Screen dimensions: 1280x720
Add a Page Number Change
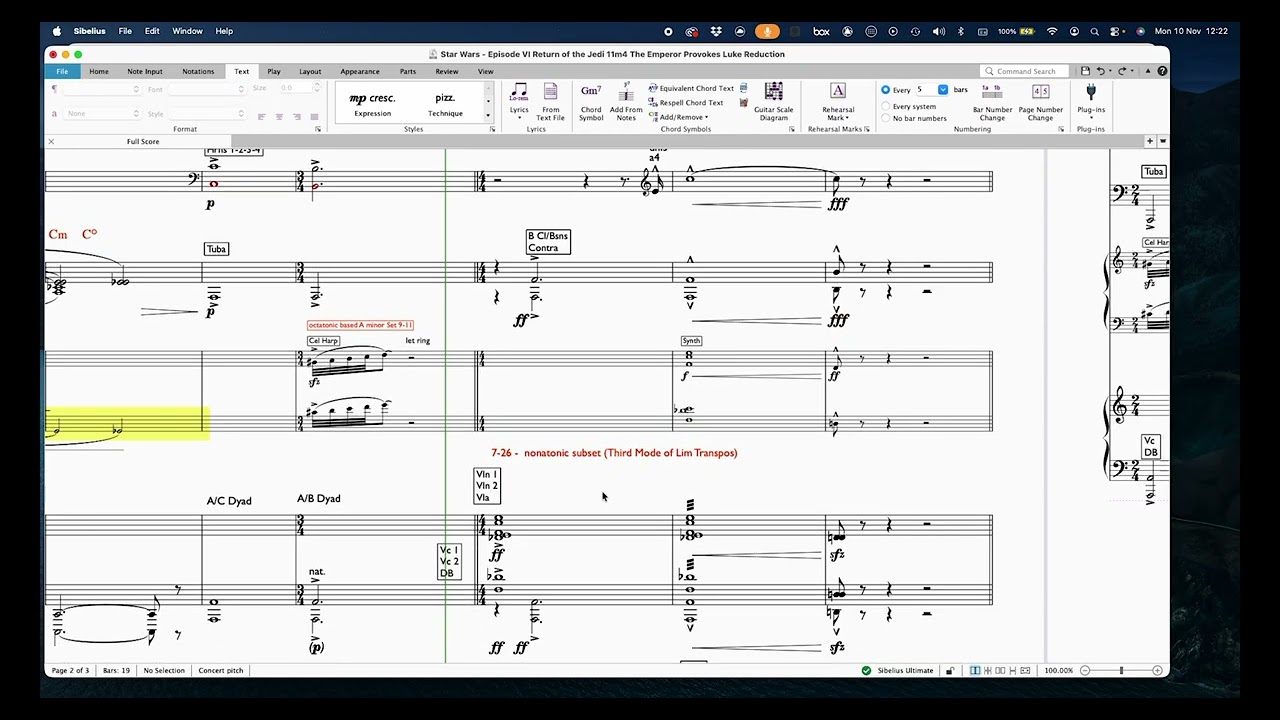(1040, 102)
